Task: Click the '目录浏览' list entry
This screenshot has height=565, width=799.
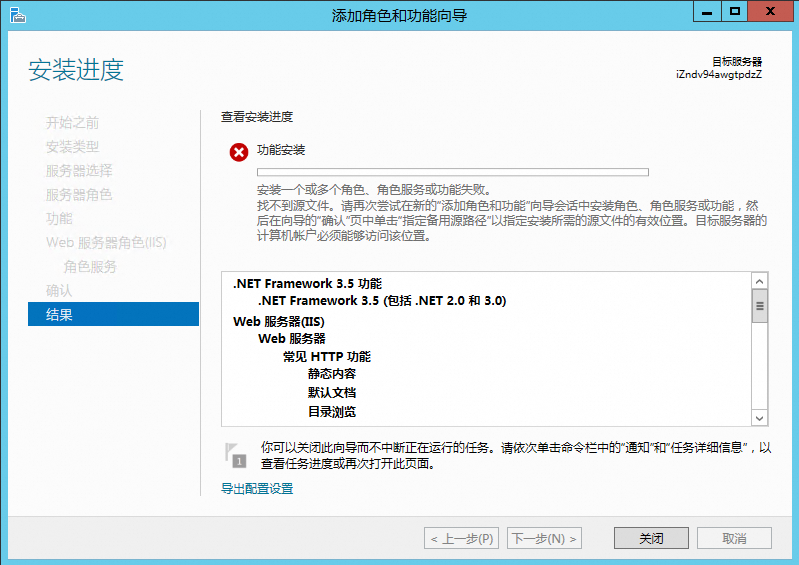Action: [332, 412]
